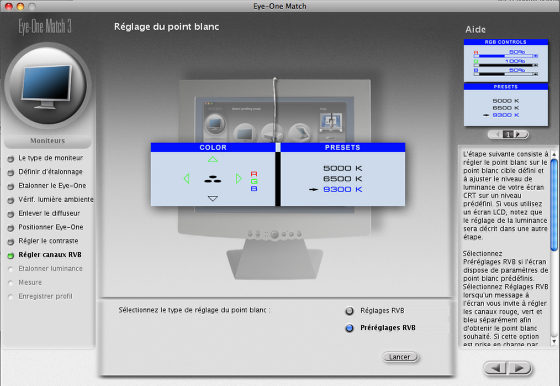Screen dimensions: 560x386
Task: Click the Etalonner luminance step
Action: pos(50,269)
